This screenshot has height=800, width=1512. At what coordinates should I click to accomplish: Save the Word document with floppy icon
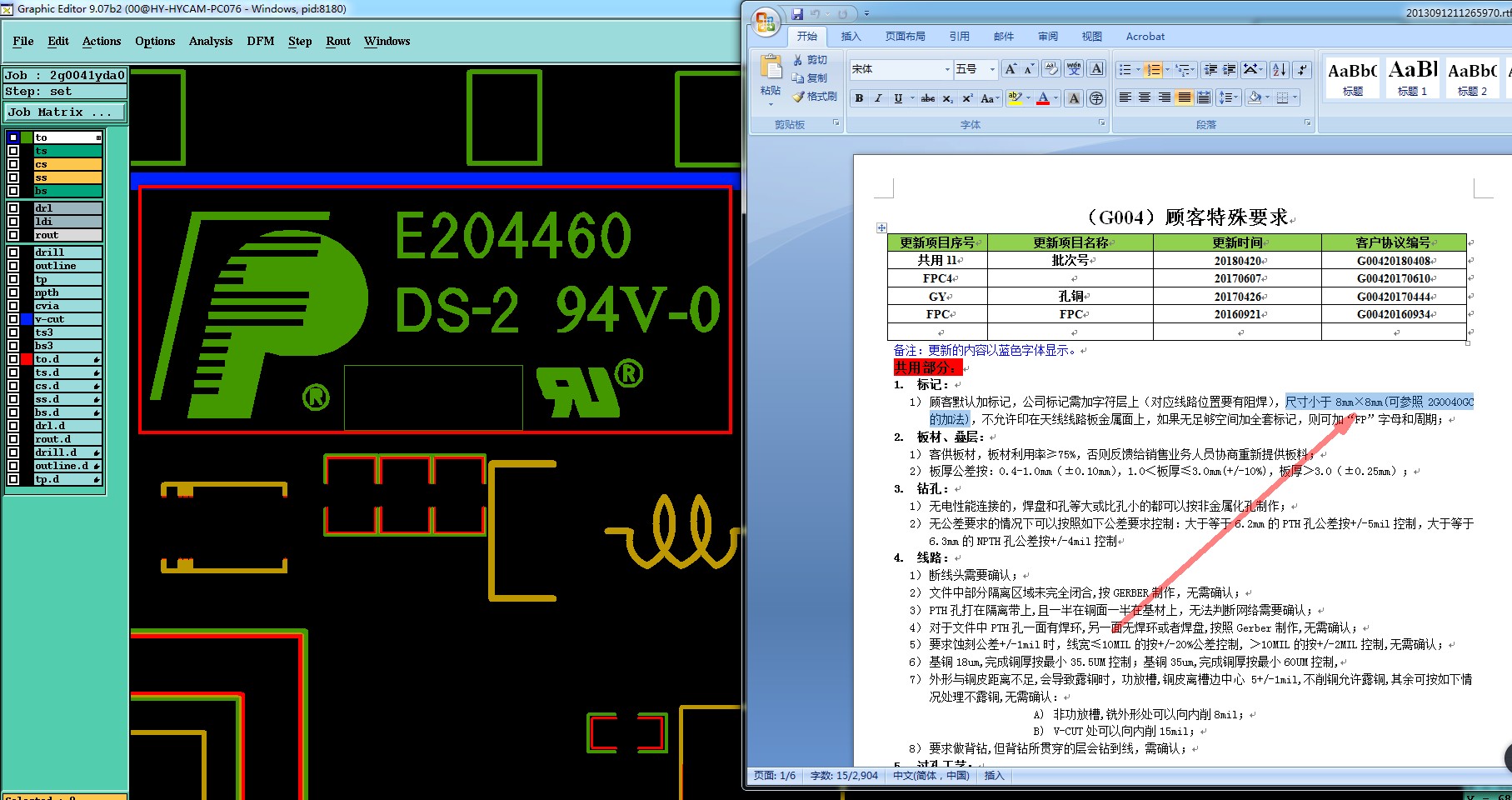(797, 13)
